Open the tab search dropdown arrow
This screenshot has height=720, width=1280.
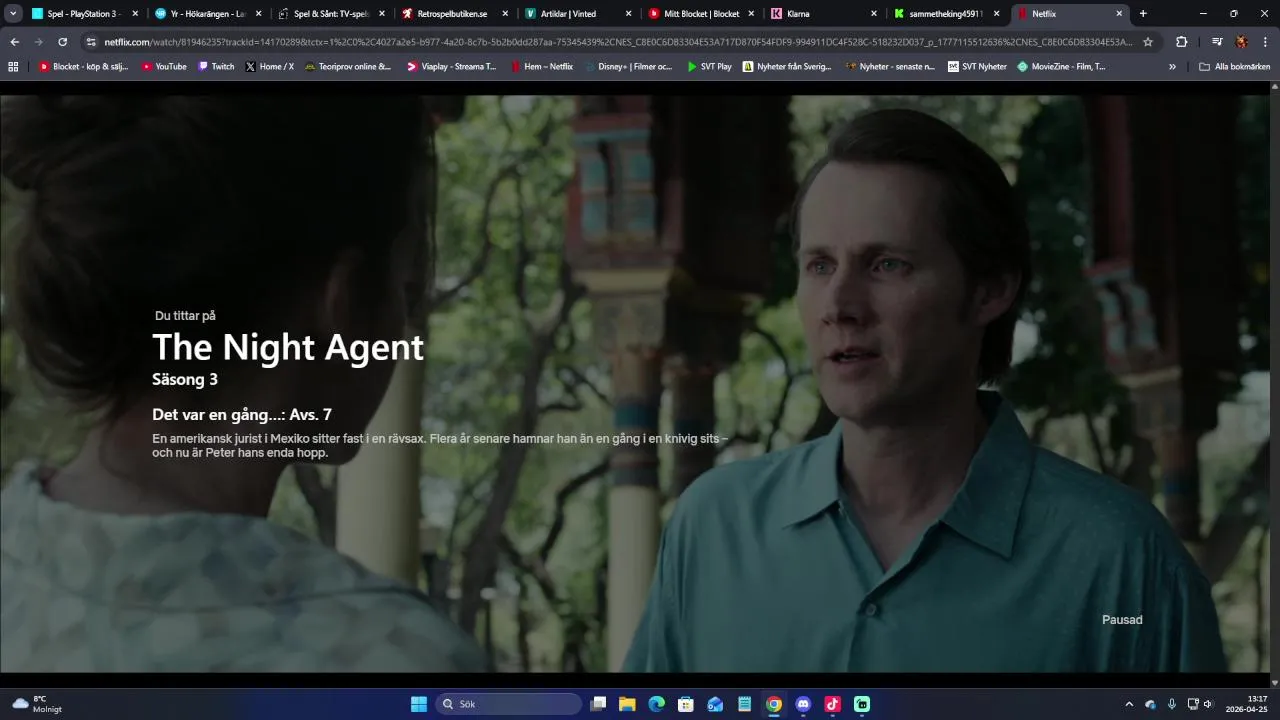[x=13, y=14]
